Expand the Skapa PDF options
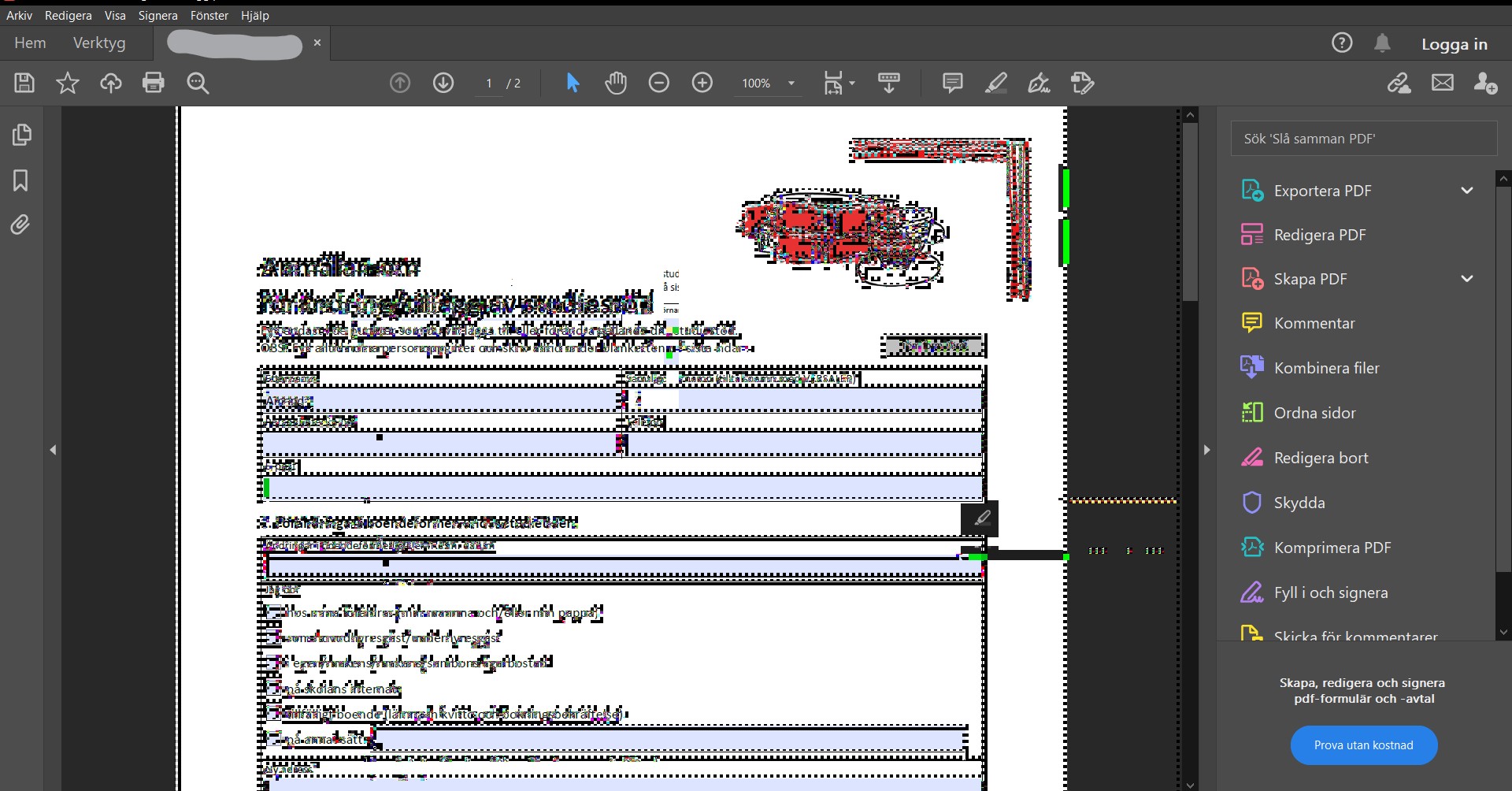The width and height of the screenshot is (1512, 791). point(1467,278)
